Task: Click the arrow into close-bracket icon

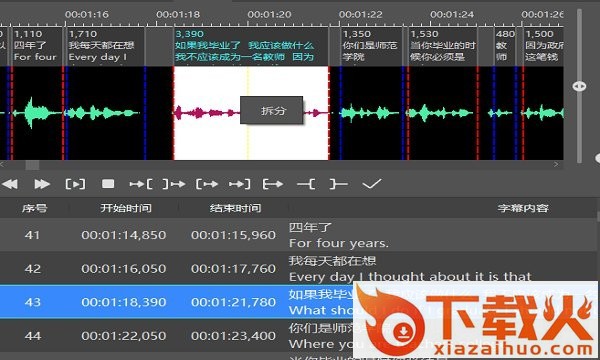Action: [240, 184]
